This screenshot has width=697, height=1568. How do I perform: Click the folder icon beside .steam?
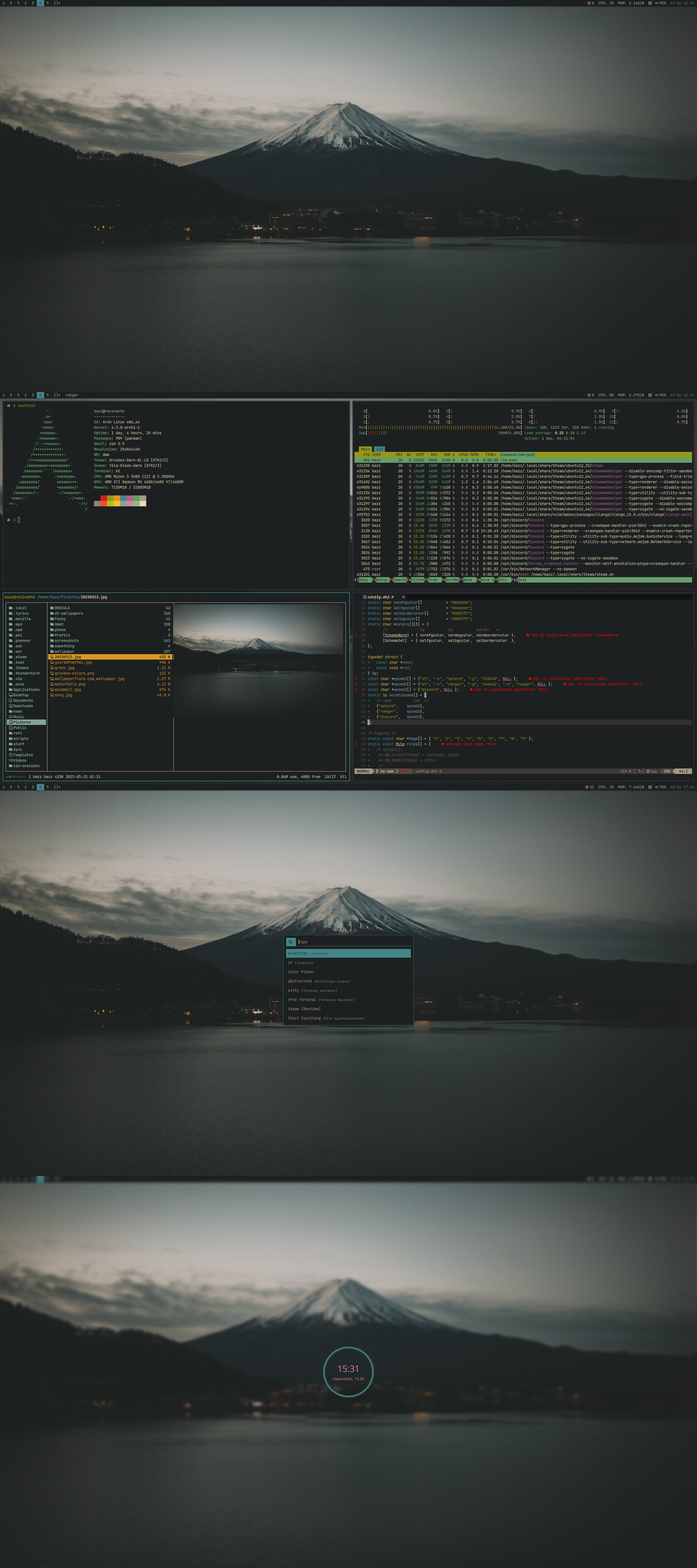(10, 657)
